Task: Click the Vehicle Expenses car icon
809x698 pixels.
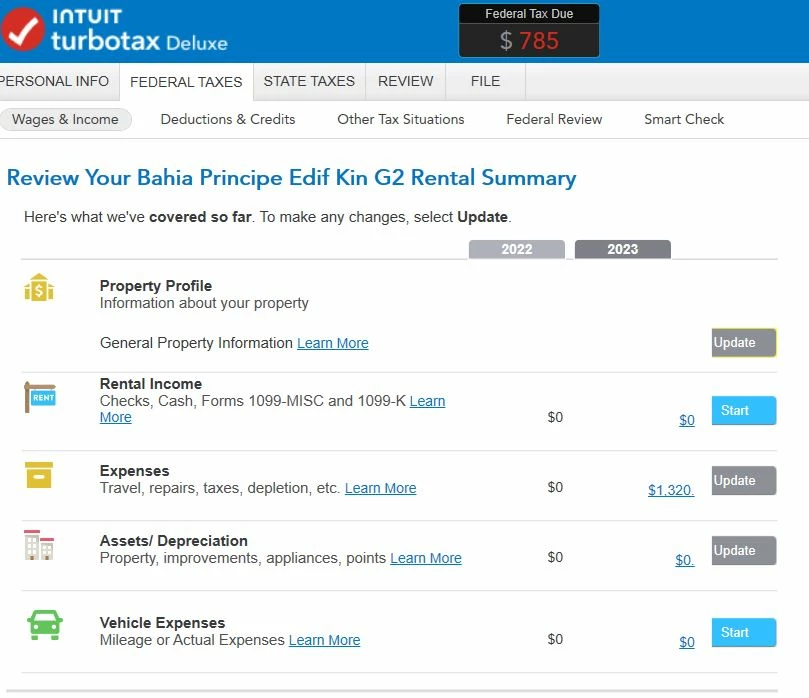Action: pyautogui.click(x=44, y=625)
